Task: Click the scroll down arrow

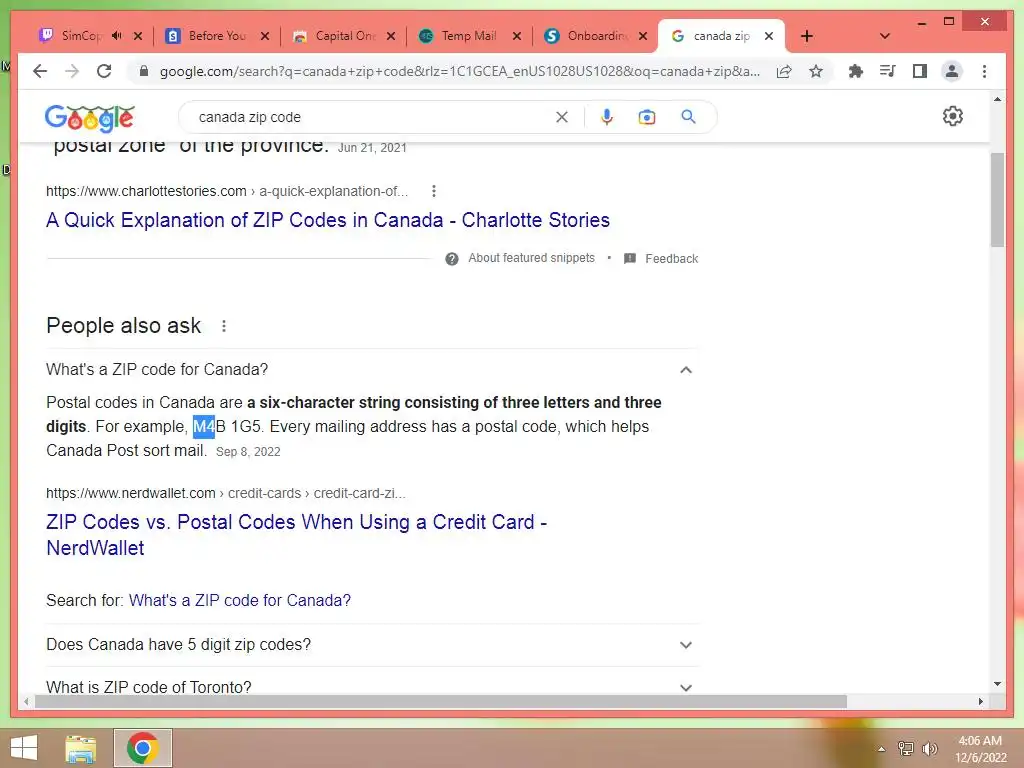Action: click(x=997, y=684)
